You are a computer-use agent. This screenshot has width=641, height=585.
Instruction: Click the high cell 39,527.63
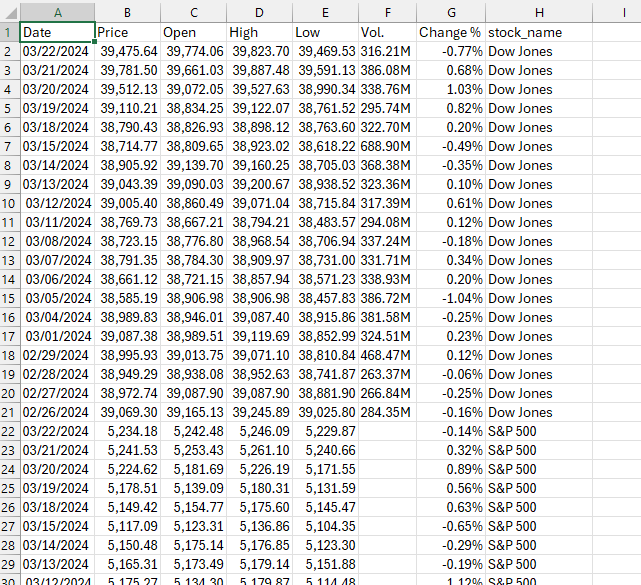pos(260,90)
